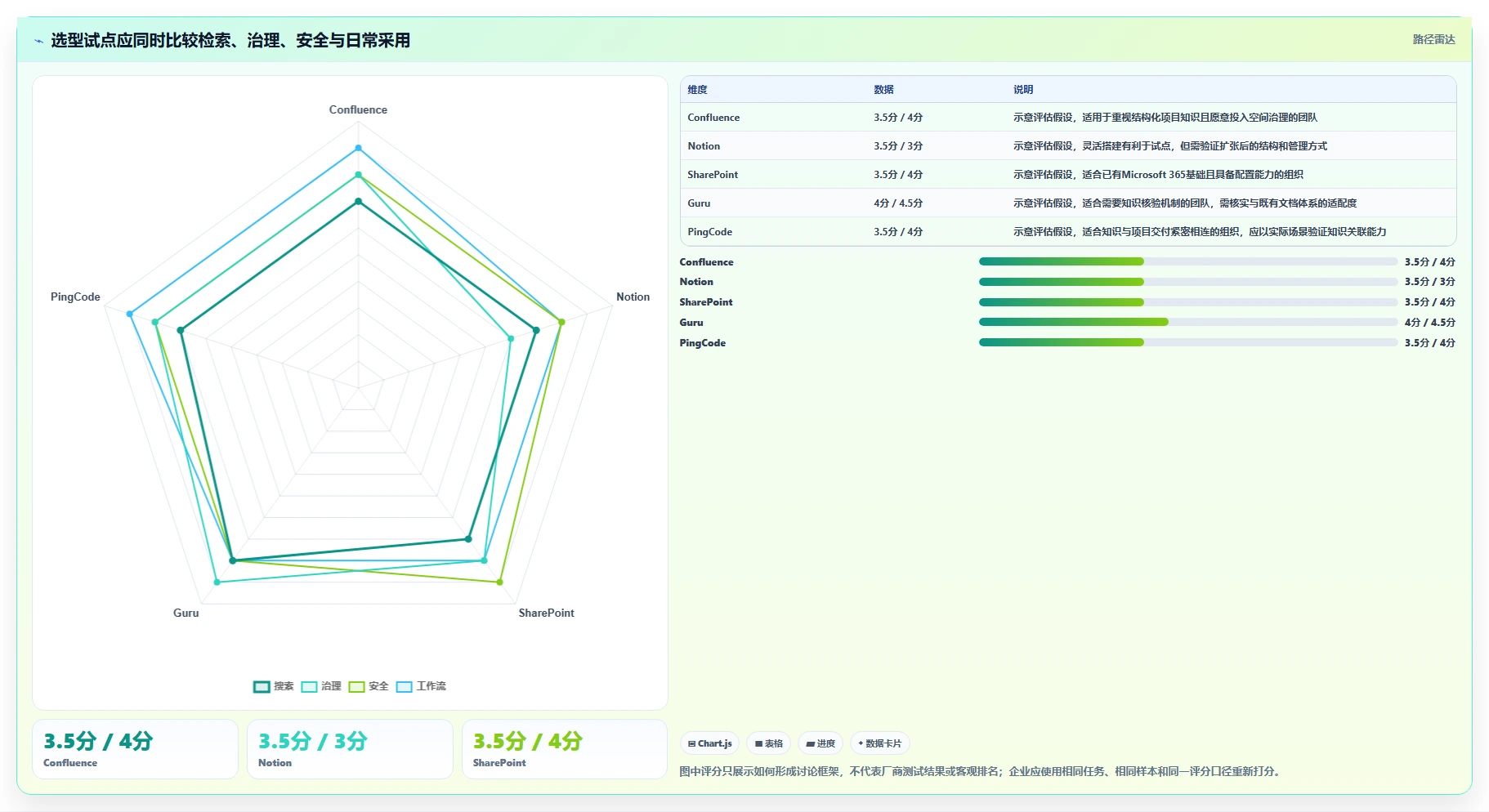Click the PingCode description text in the table
Screen dimensions: 1489x812
pyautogui.click(x=1200, y=232)
